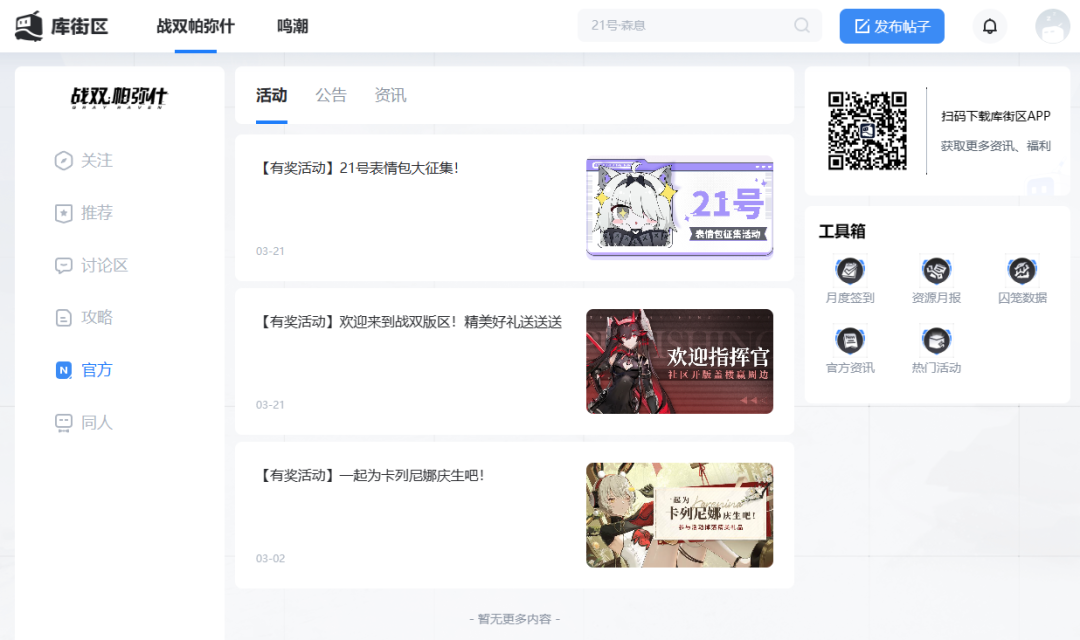The image size is (1080, 640).
Task: Click 扫码下载库街区APP text
Action: [x=996, y=116]
